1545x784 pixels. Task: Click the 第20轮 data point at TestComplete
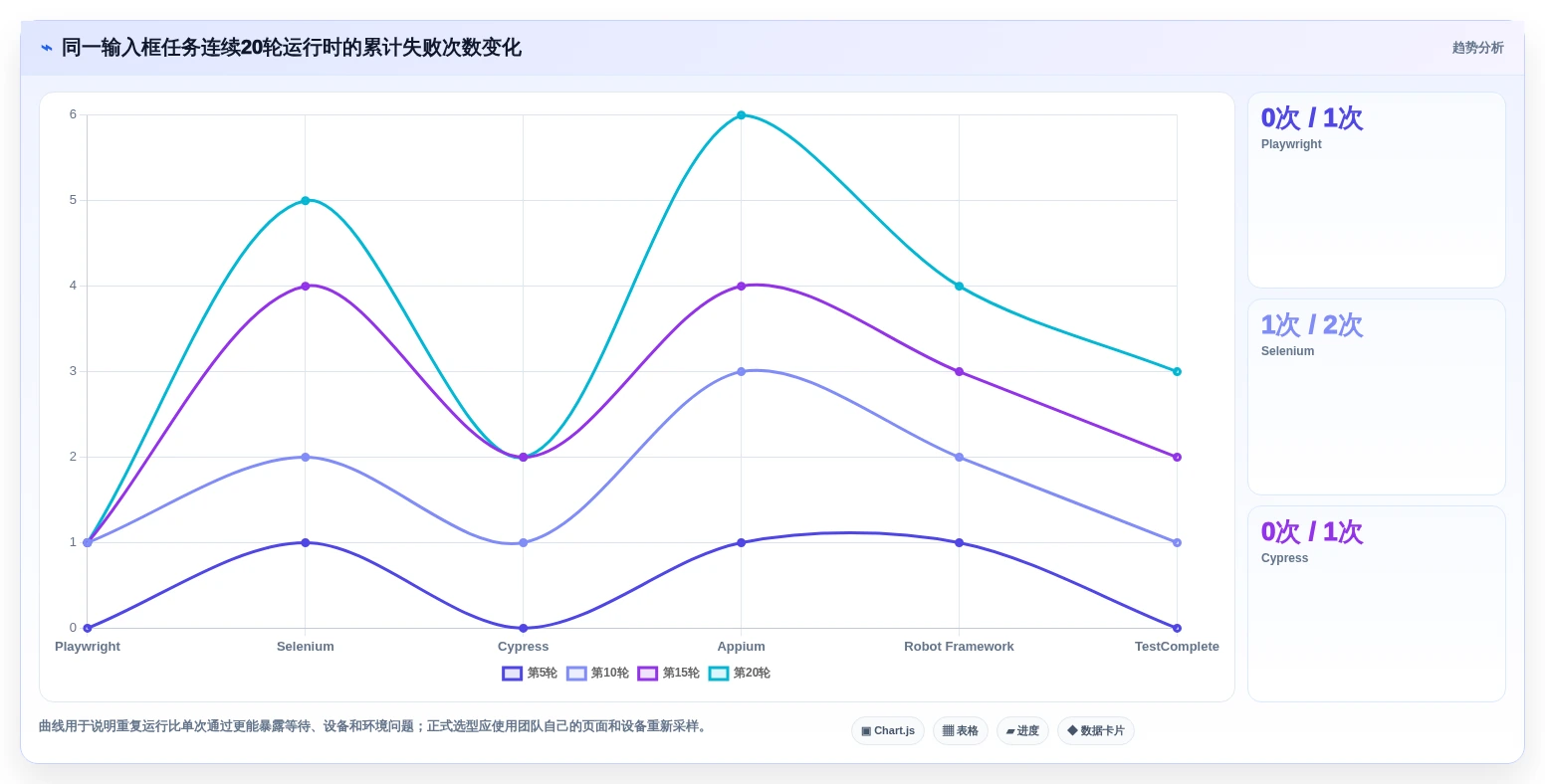[x=1178, y=372]
